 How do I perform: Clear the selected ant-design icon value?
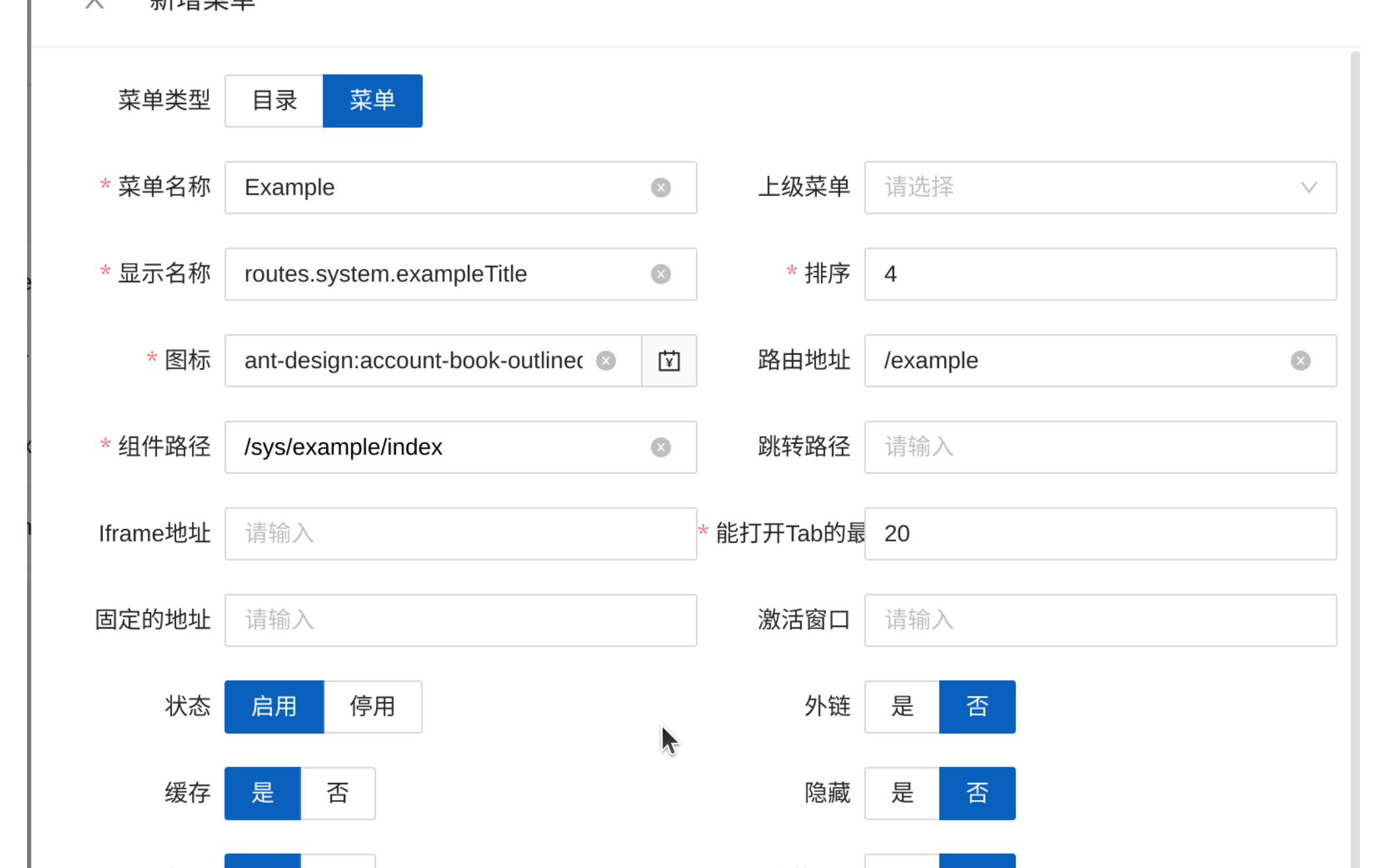point(605,361)
